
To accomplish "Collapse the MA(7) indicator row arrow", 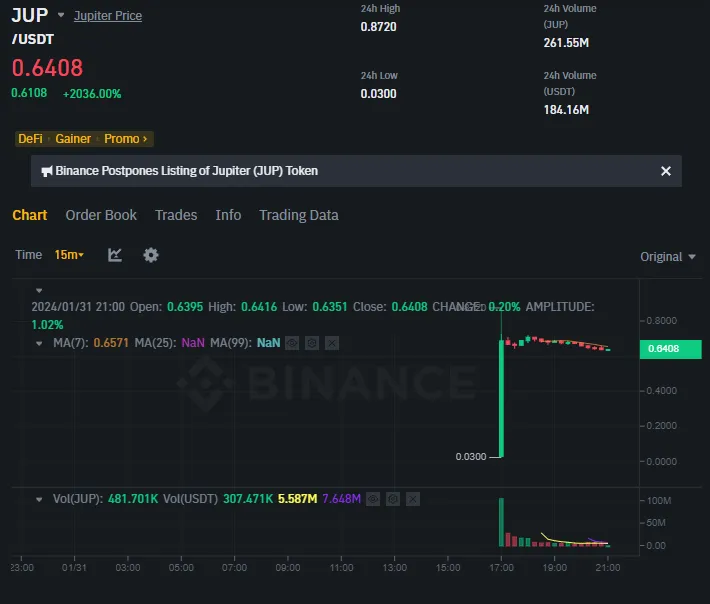I will coord(39,344).
